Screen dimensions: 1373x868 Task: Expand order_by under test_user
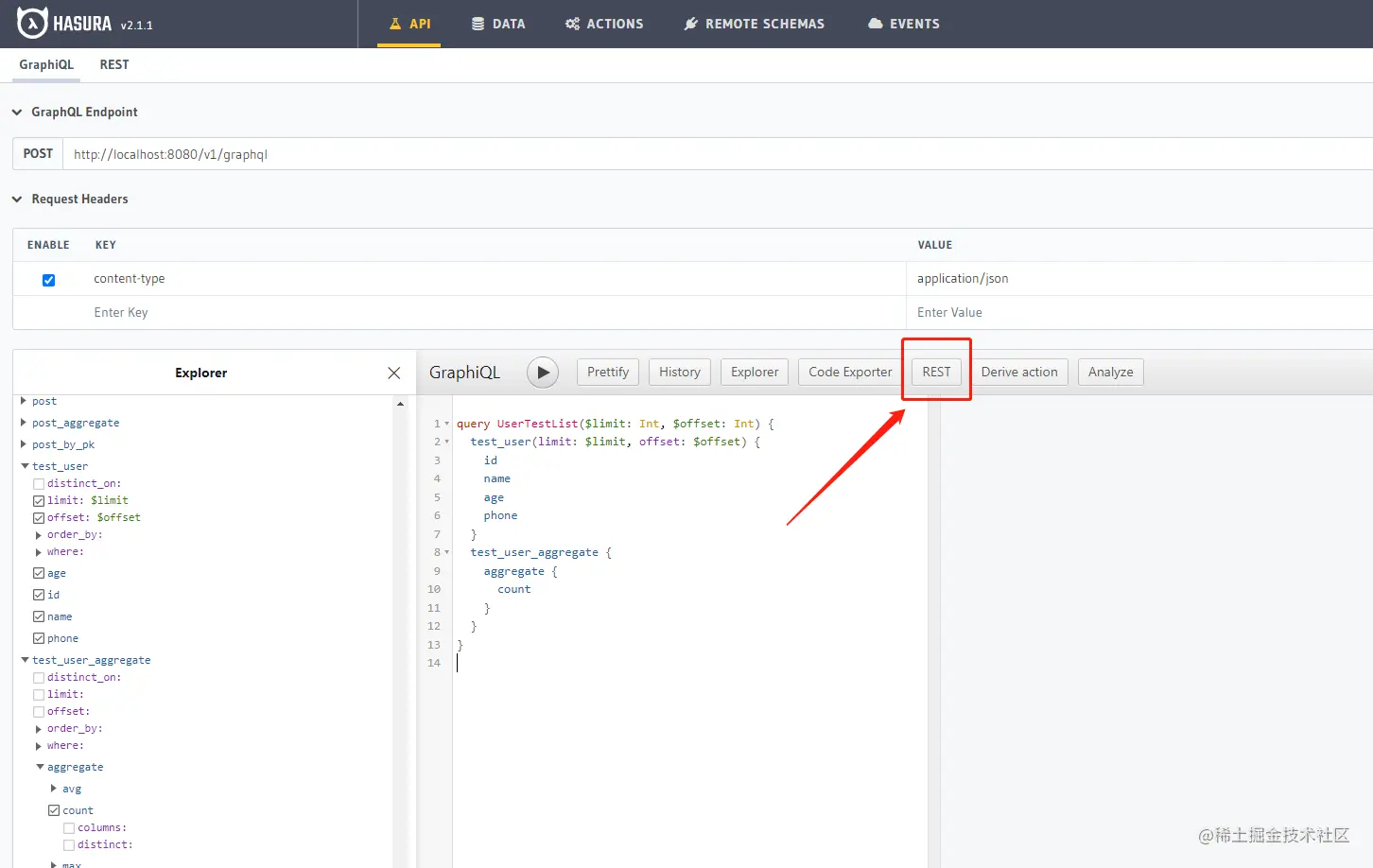pyautogui.click(x=39, y=535)
